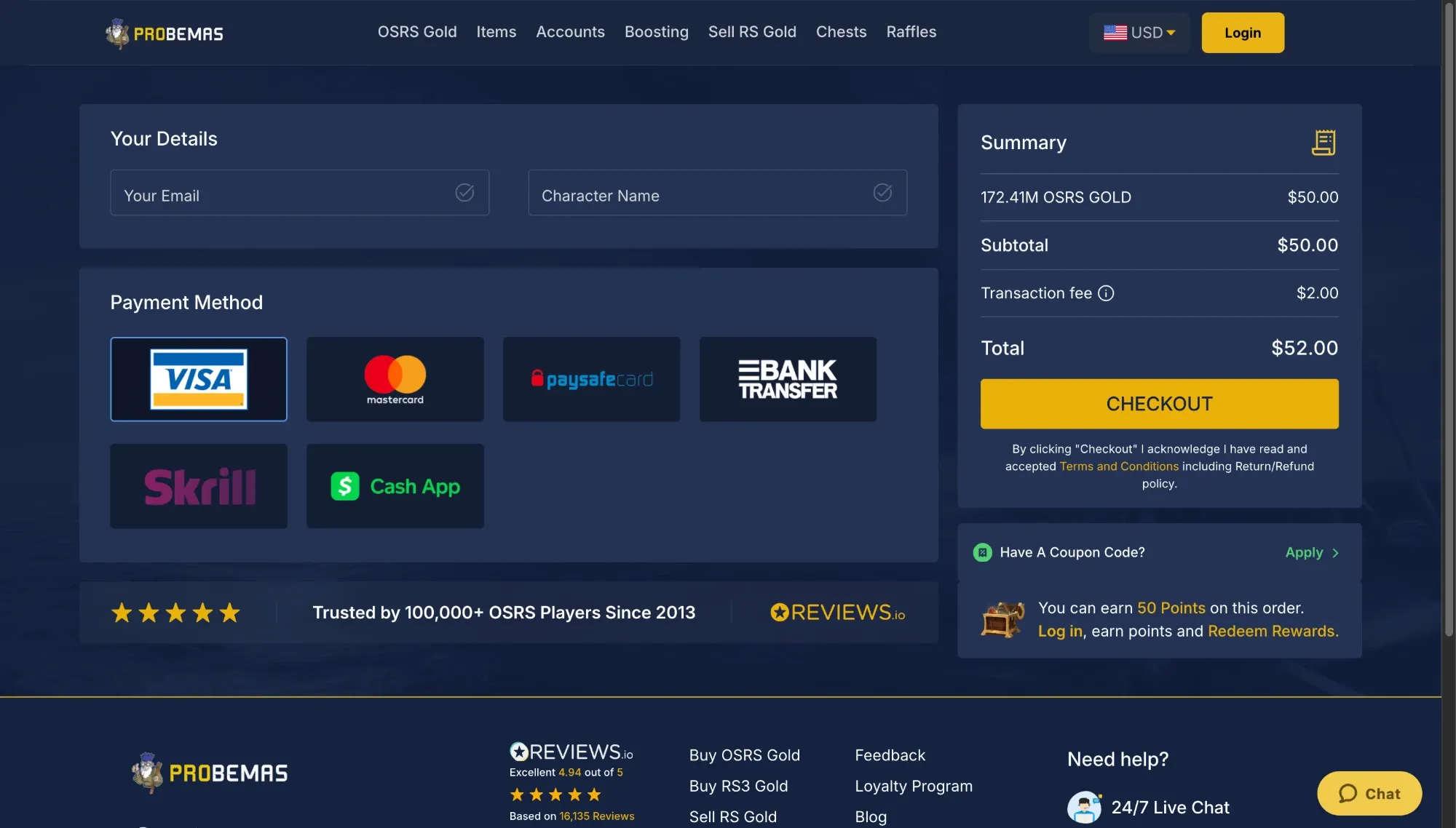Click the 16,135 Reviews link
The width and height of the screenshot is (1456, 828).
(597, 816)
